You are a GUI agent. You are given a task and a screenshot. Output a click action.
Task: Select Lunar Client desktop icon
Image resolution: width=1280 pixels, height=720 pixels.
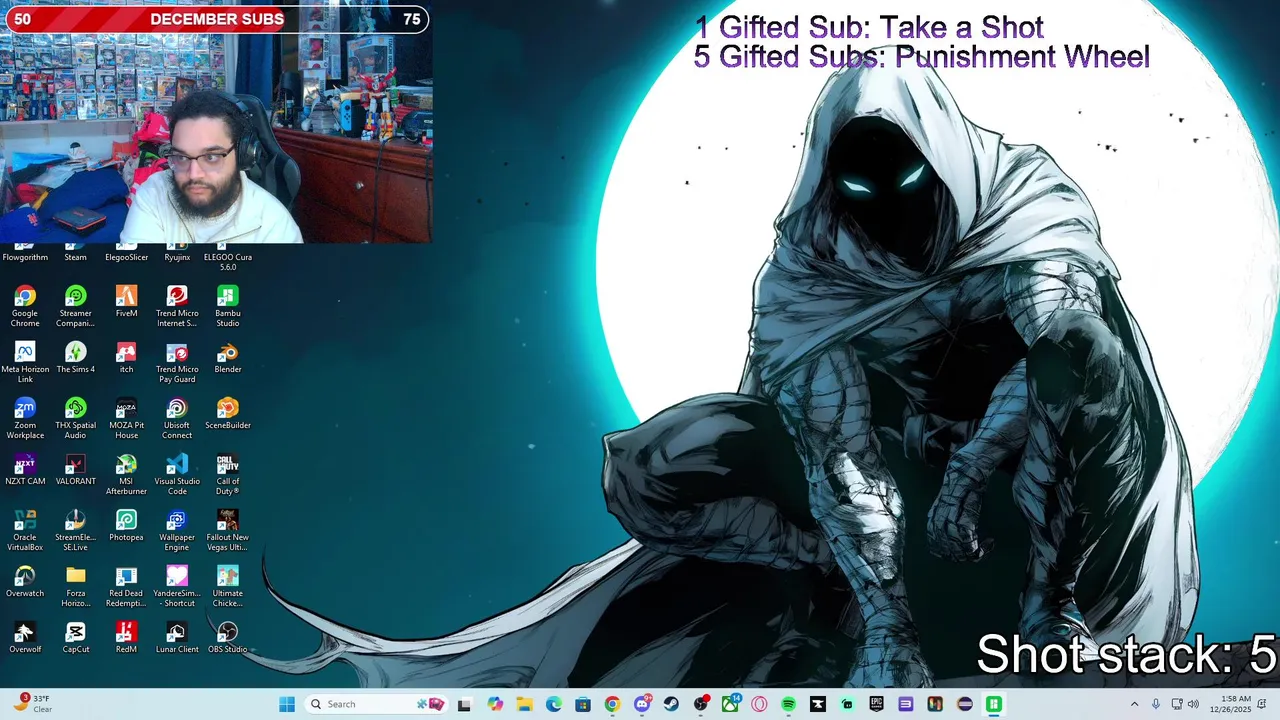click(177, 637)
